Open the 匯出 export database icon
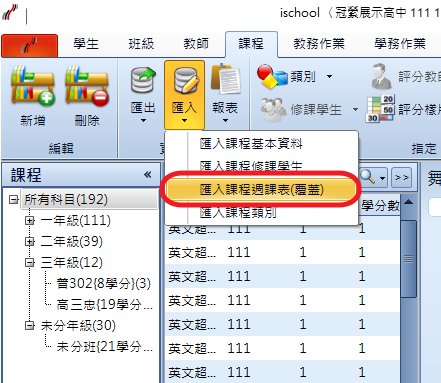This screenshot has height=383, width=441. point(143,80)
